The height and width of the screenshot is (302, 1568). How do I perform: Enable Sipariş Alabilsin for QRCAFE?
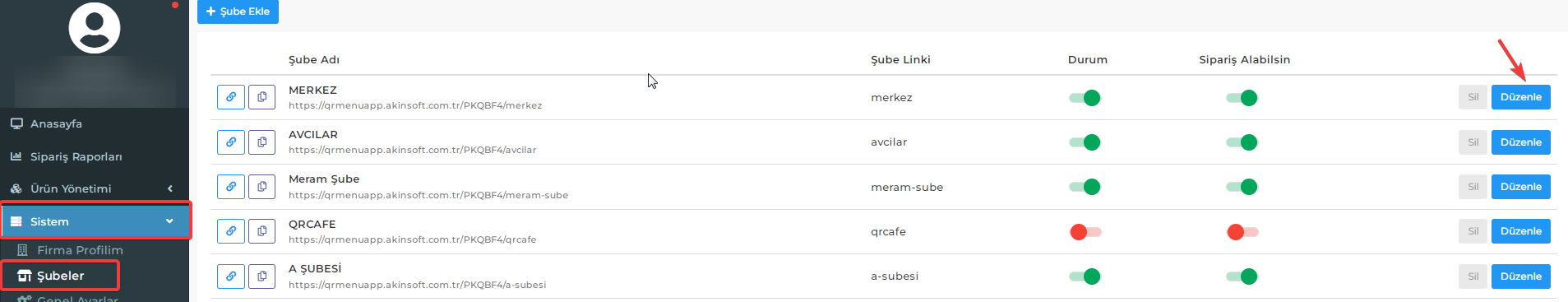[x=1242, y=232]
